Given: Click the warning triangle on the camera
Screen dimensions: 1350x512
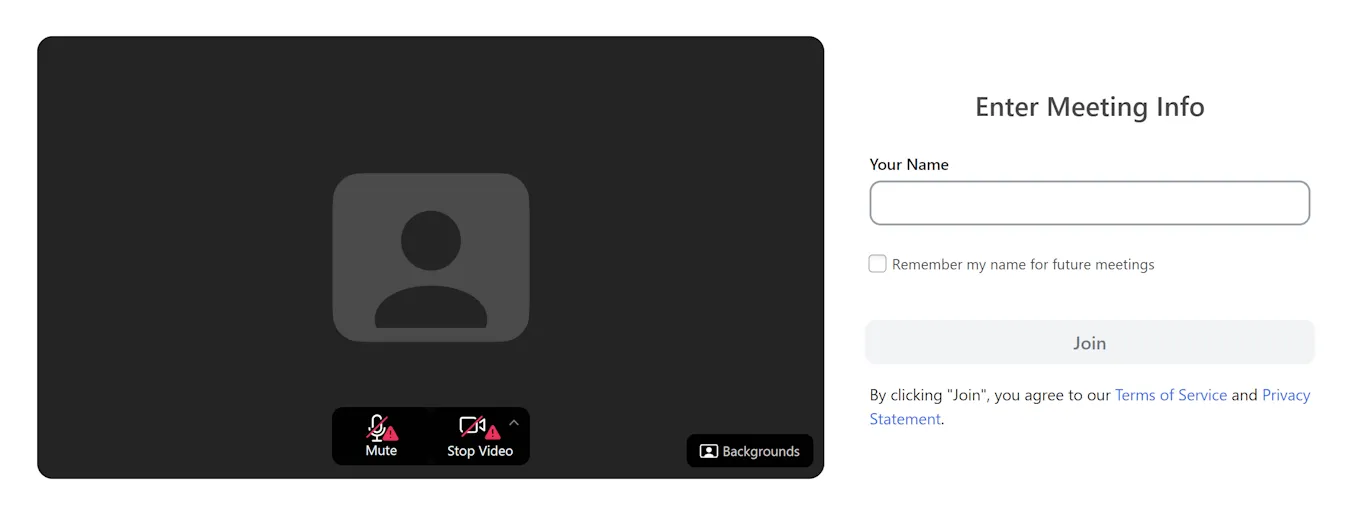Looking at the screenshot, I should (492, 433).
